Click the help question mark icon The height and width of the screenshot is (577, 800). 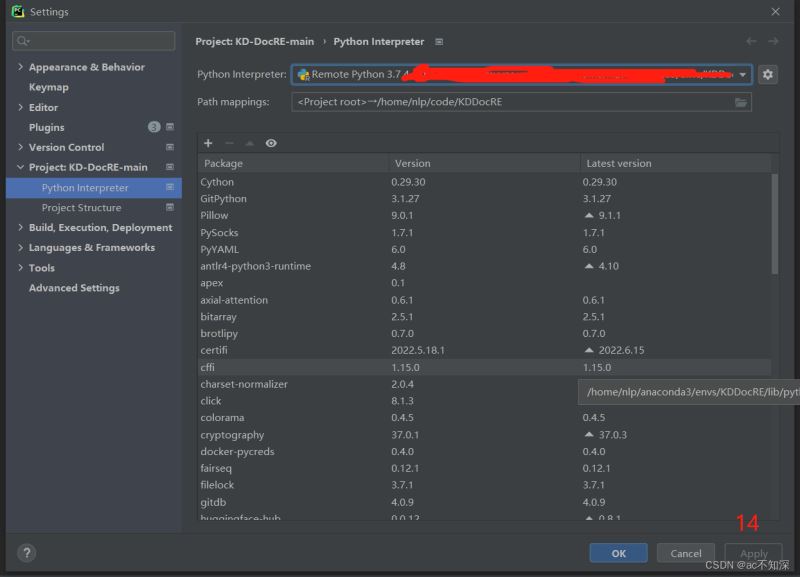coord(27,553)
